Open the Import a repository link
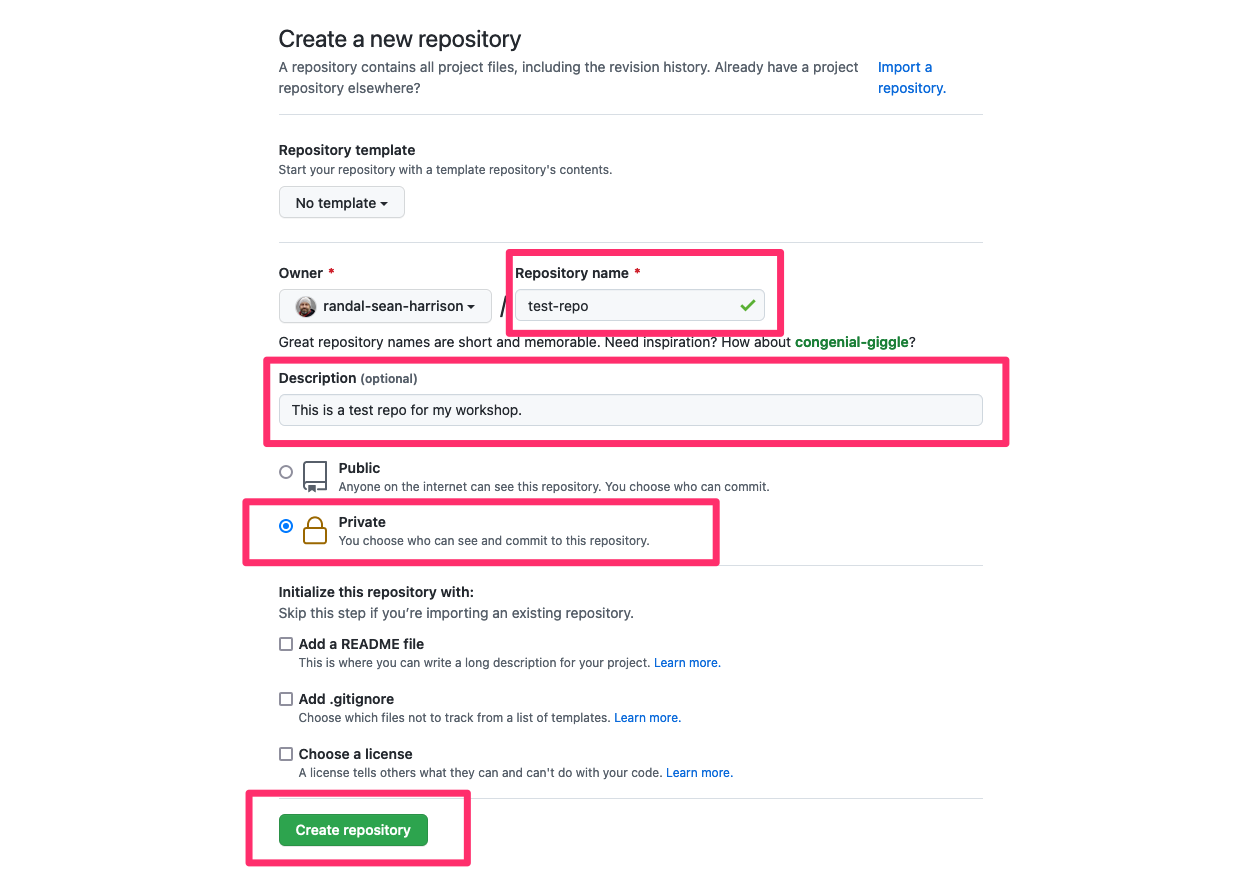 (x=906, y=77)
